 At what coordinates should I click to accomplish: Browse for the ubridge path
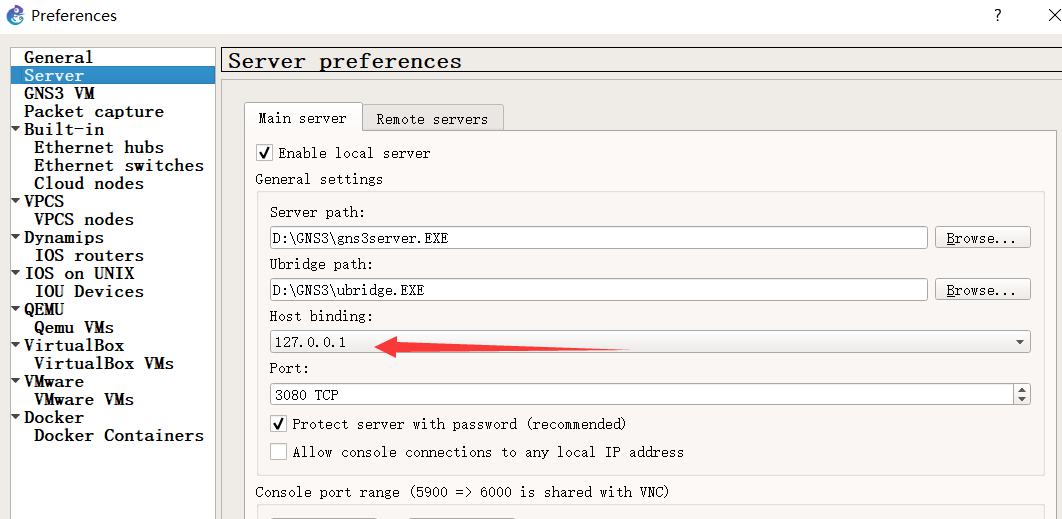[x=983, y=289]
